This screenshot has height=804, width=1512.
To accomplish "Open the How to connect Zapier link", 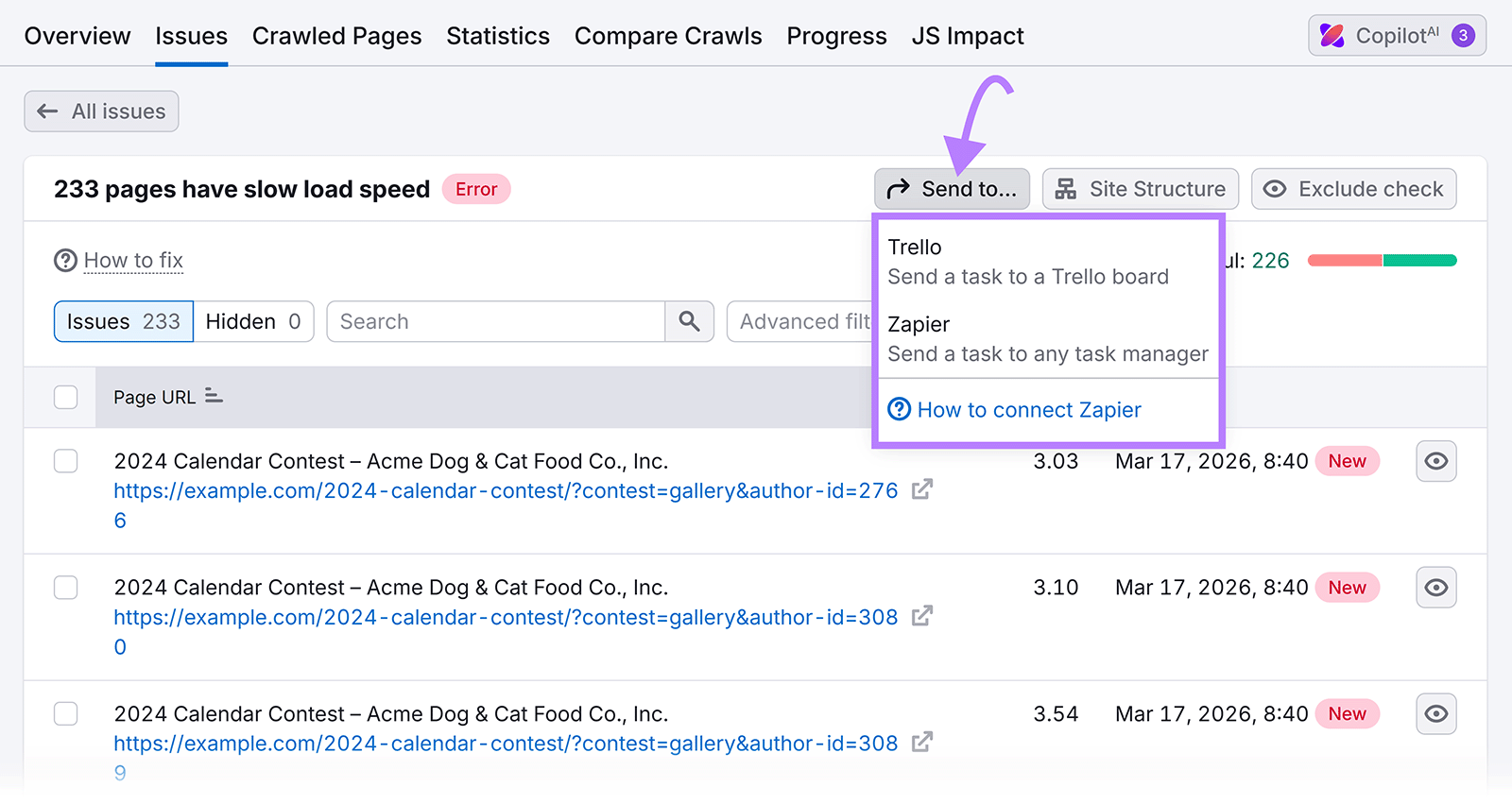I will pos(1029,409).
